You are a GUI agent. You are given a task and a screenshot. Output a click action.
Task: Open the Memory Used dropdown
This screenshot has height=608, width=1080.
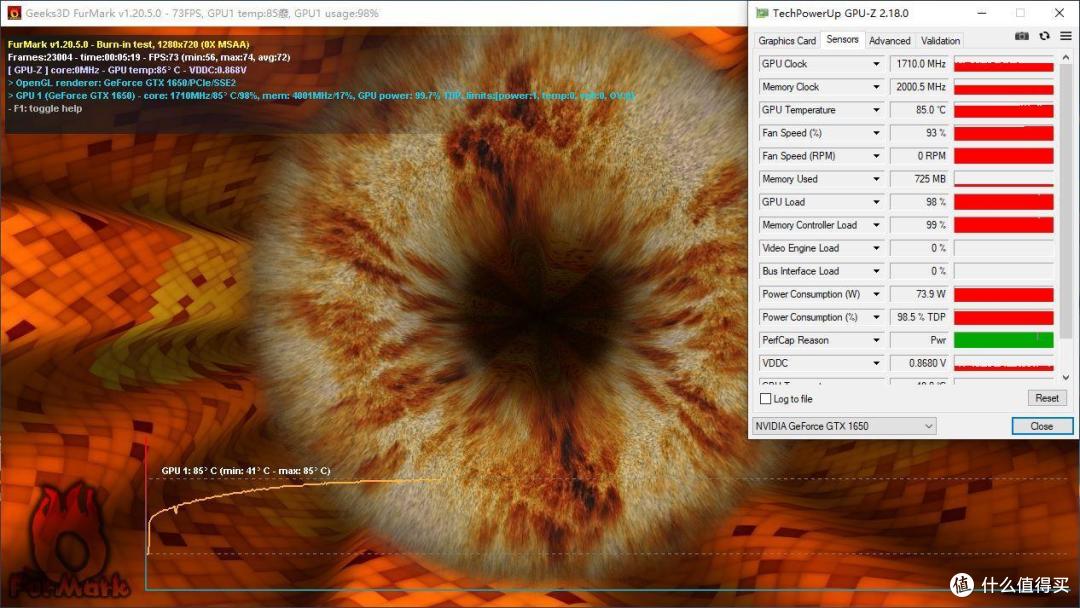click(x=876, y=179)
